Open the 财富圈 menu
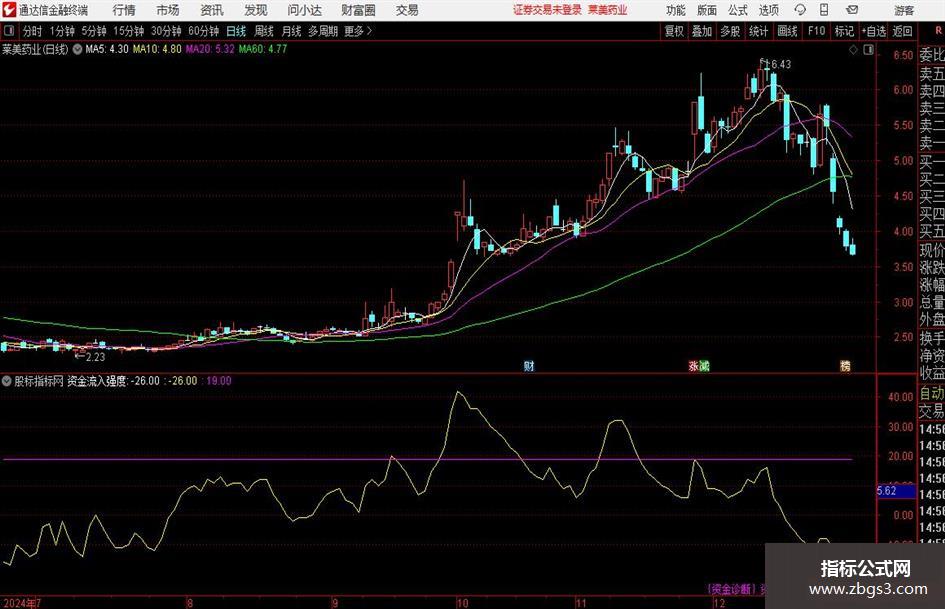Screen dimensions: 945x609 pyautogui.click(x=358, y=10)
